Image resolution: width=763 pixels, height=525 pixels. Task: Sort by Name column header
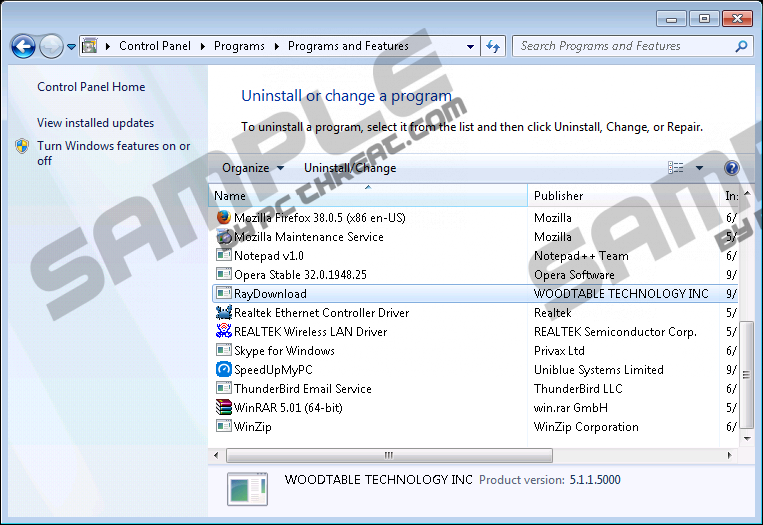[368, 196]
